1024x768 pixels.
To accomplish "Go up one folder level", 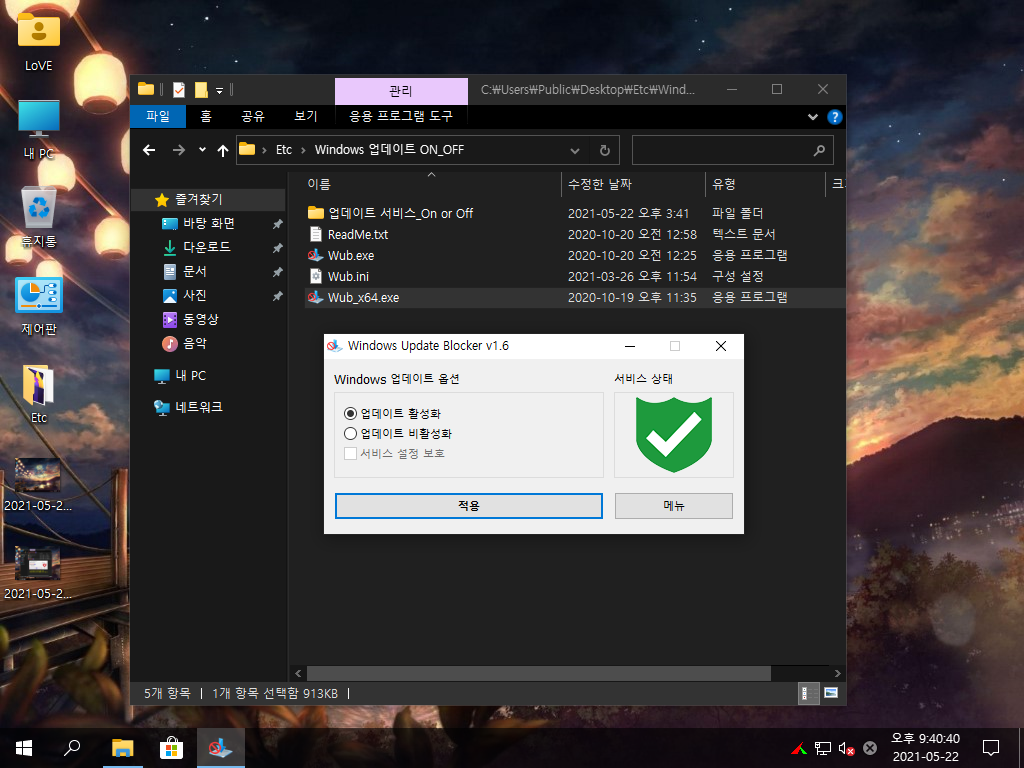I will click(x=223, y=150).
